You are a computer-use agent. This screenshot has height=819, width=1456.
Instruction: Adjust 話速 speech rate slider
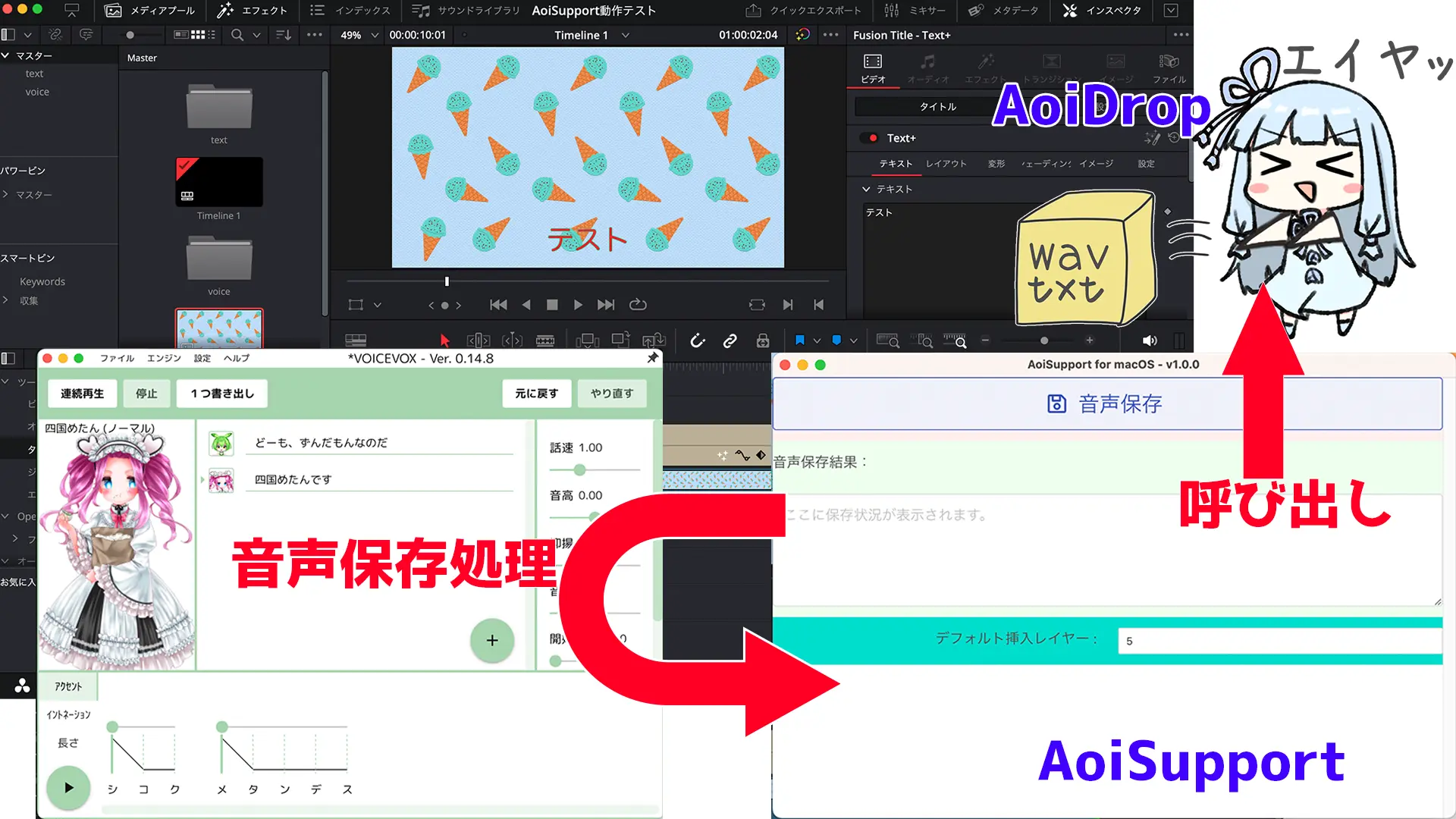coord(578,468)
